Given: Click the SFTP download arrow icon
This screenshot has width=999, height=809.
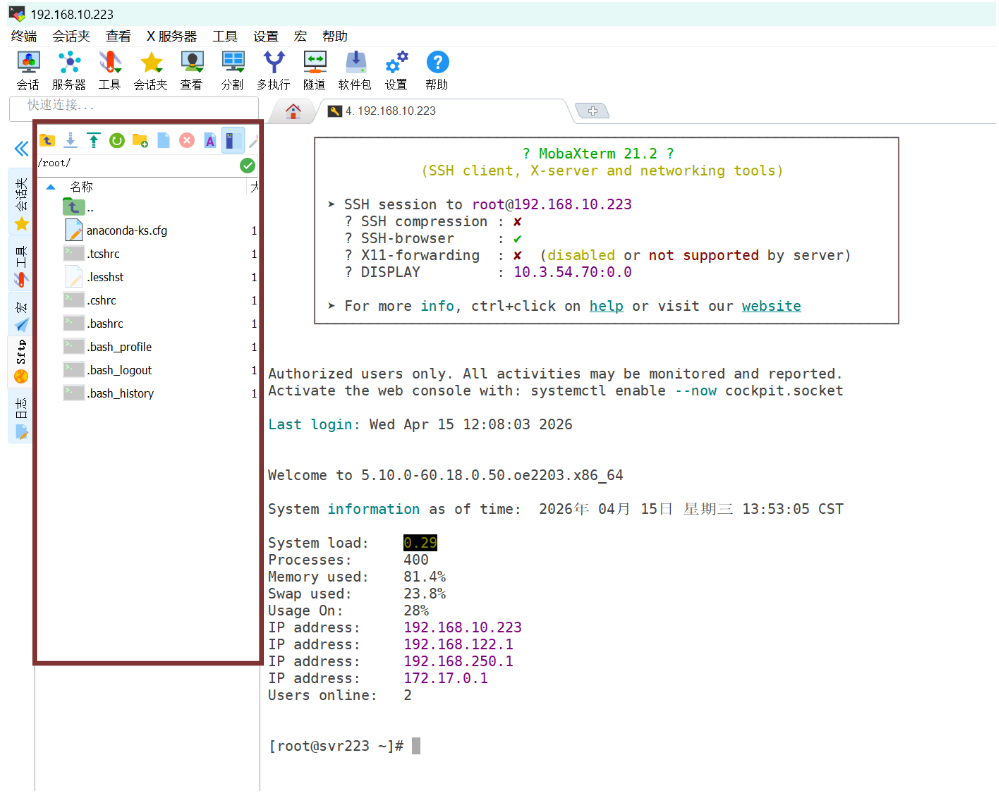Looking at the screenshot, I should pos(71,140).
